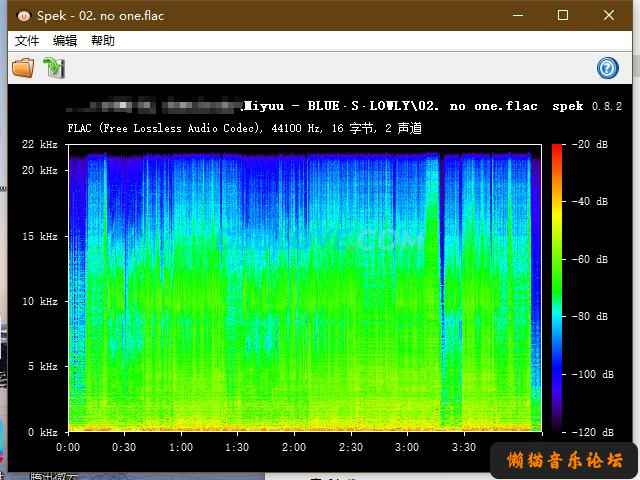The width and height of the screenshot is (640, 480).
Task: Click the -80 dB scale label
Action: (x=590, y=317)
